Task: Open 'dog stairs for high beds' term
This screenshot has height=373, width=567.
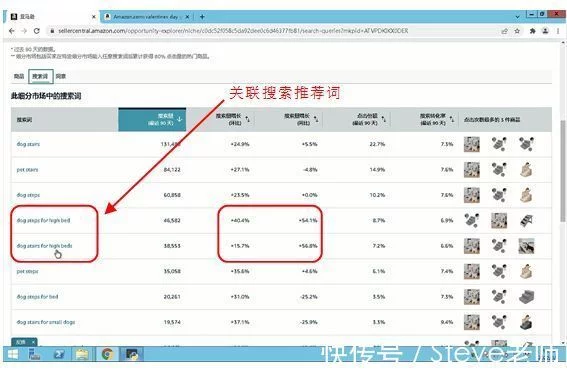Action: [x=44, y=246]
